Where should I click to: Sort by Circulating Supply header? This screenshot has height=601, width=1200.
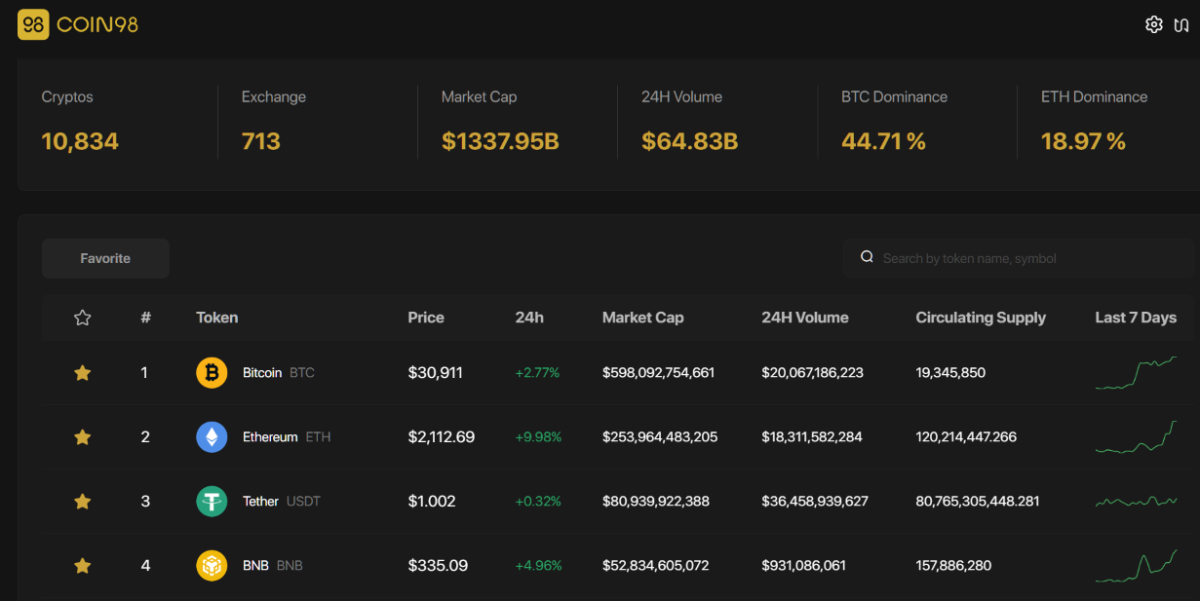tap(981, 318)
